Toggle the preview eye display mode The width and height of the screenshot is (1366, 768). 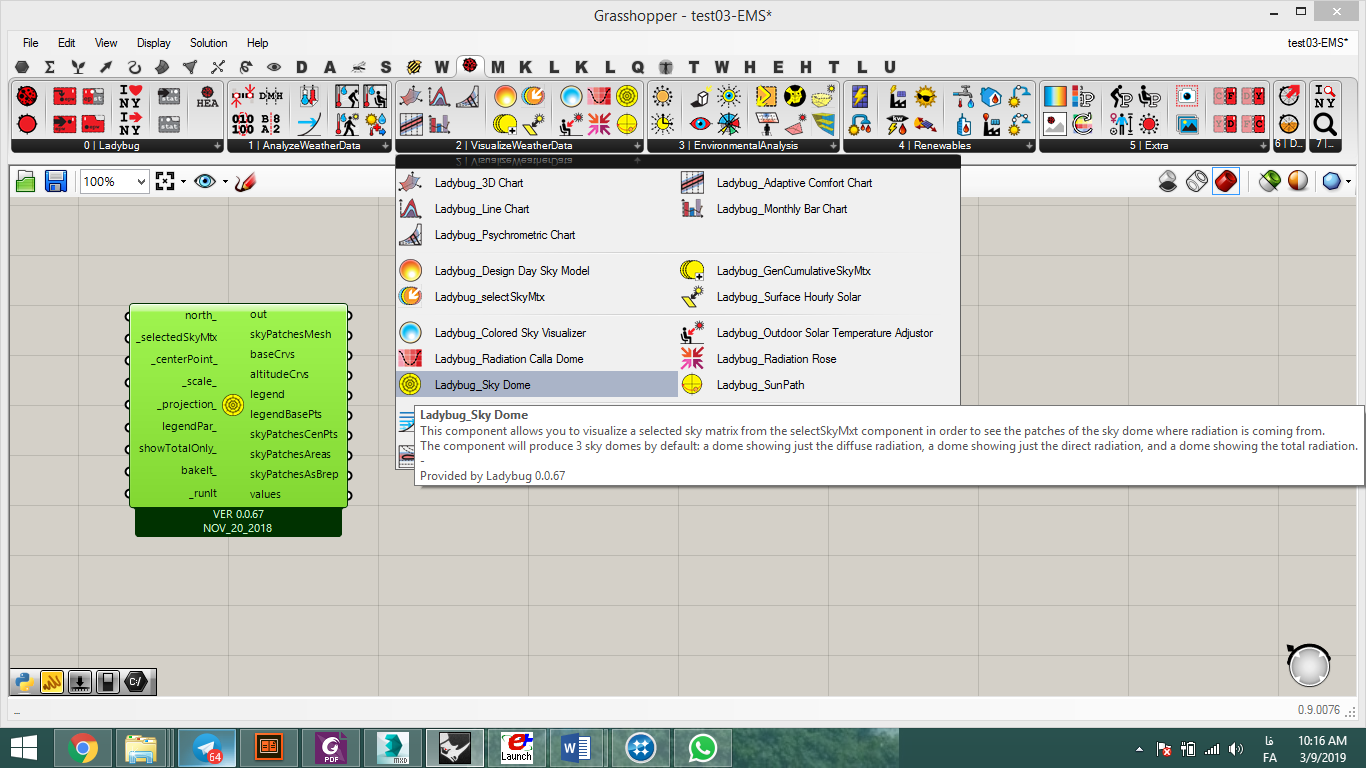pyautogui.click(x=205, y=182)
